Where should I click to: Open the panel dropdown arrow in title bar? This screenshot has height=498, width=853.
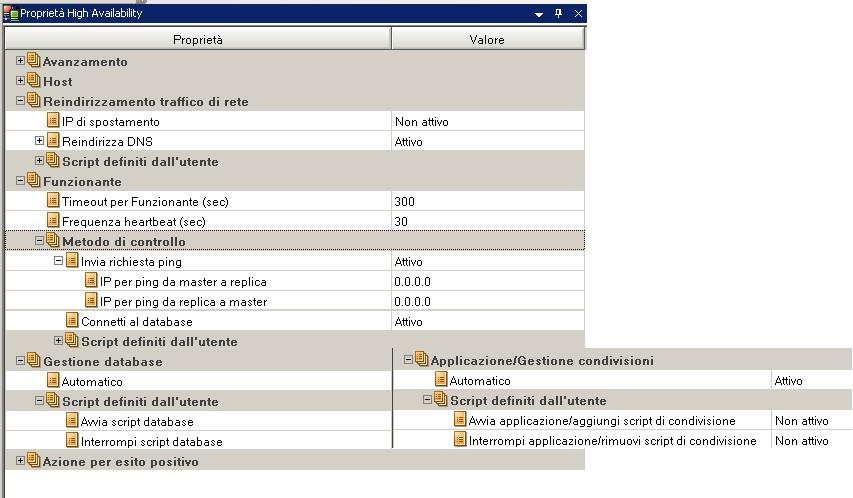coord(539,14)
